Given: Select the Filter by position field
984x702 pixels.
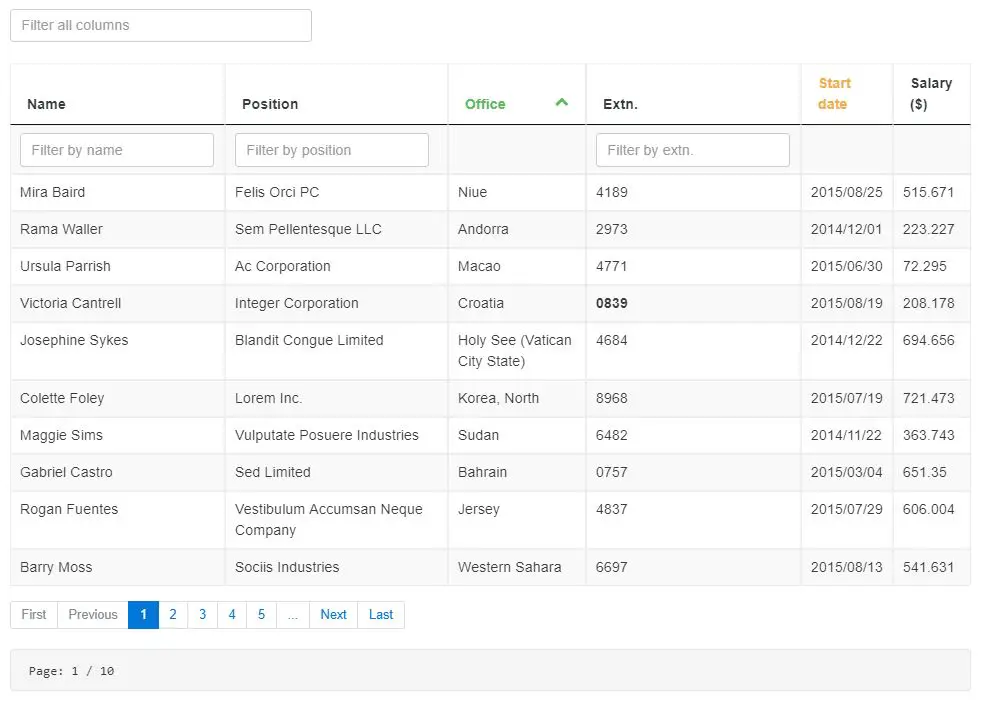Looking at the screenshot, I should pyautogui.click(x=331, y=149).
